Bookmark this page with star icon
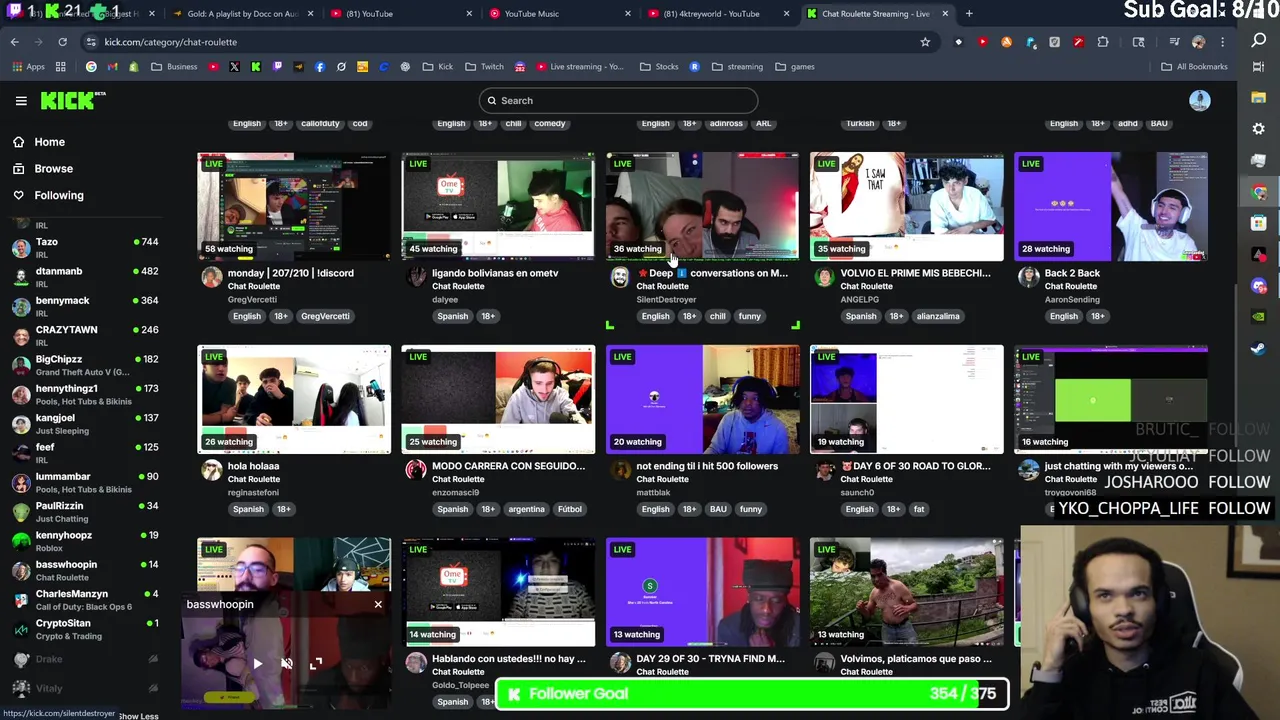1280x720 pixels. click(925, 42)
